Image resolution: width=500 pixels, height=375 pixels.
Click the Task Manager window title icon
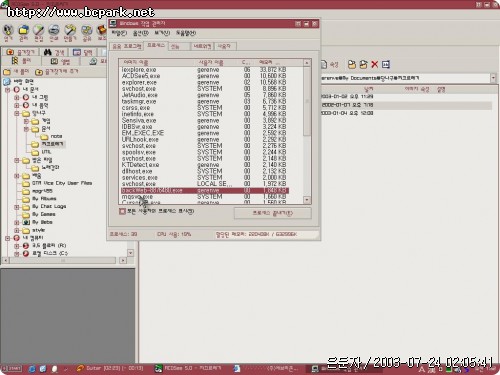tap(114, 23)
